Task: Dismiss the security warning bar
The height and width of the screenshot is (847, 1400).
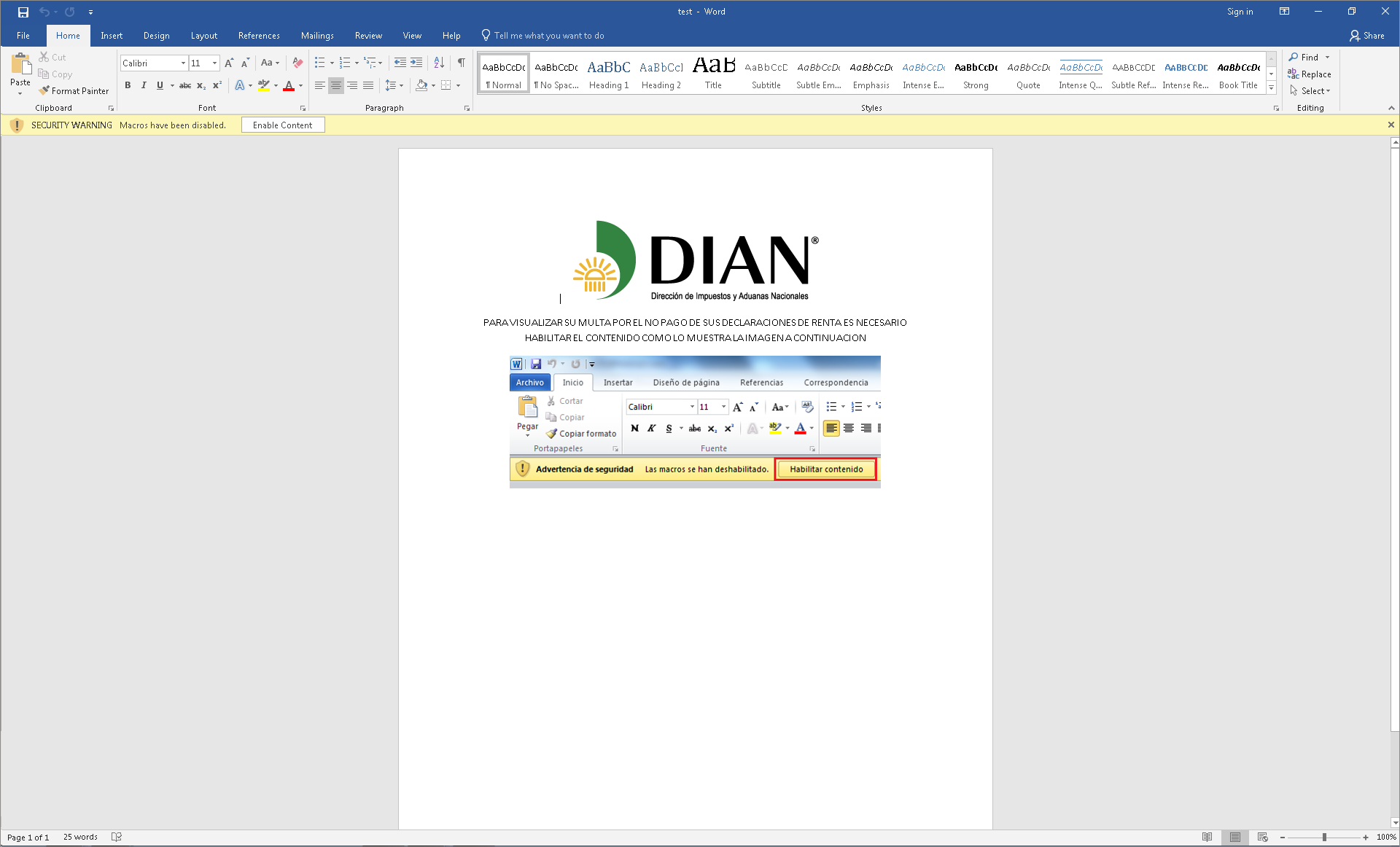Action: (1391, 125)
